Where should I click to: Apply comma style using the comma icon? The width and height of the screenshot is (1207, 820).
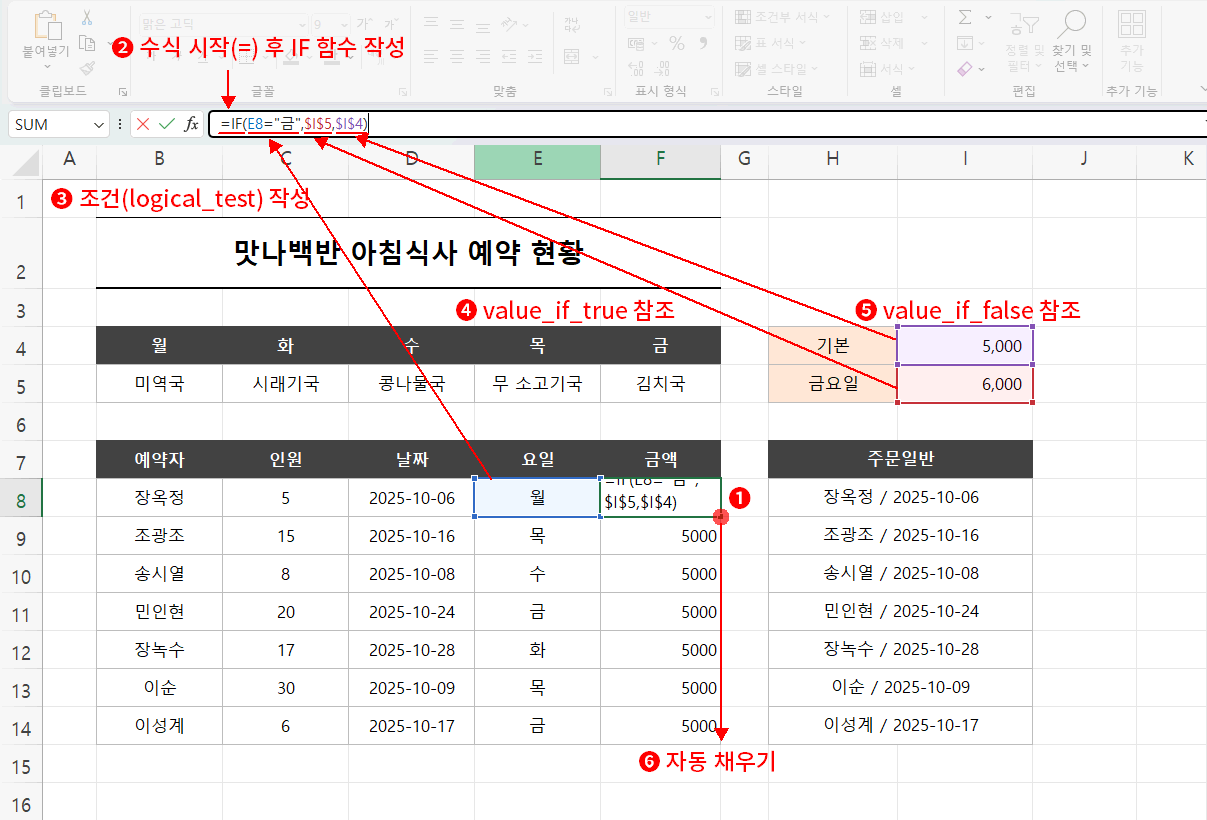point(703,44)
